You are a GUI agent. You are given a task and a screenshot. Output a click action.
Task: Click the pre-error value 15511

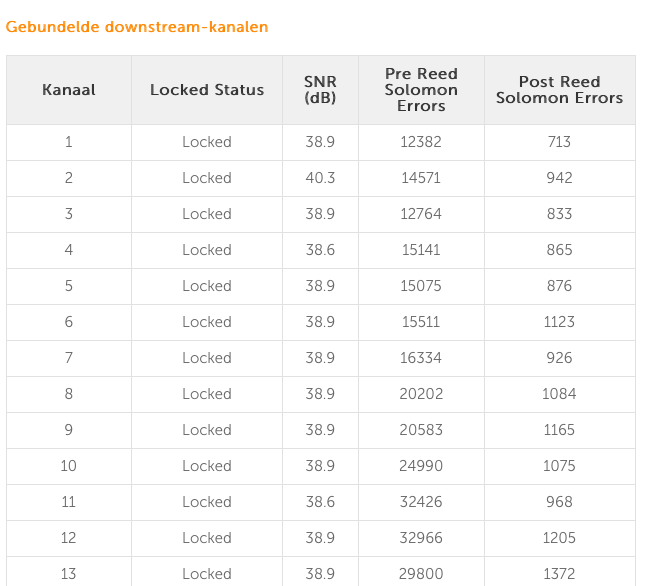coord(421,322)
